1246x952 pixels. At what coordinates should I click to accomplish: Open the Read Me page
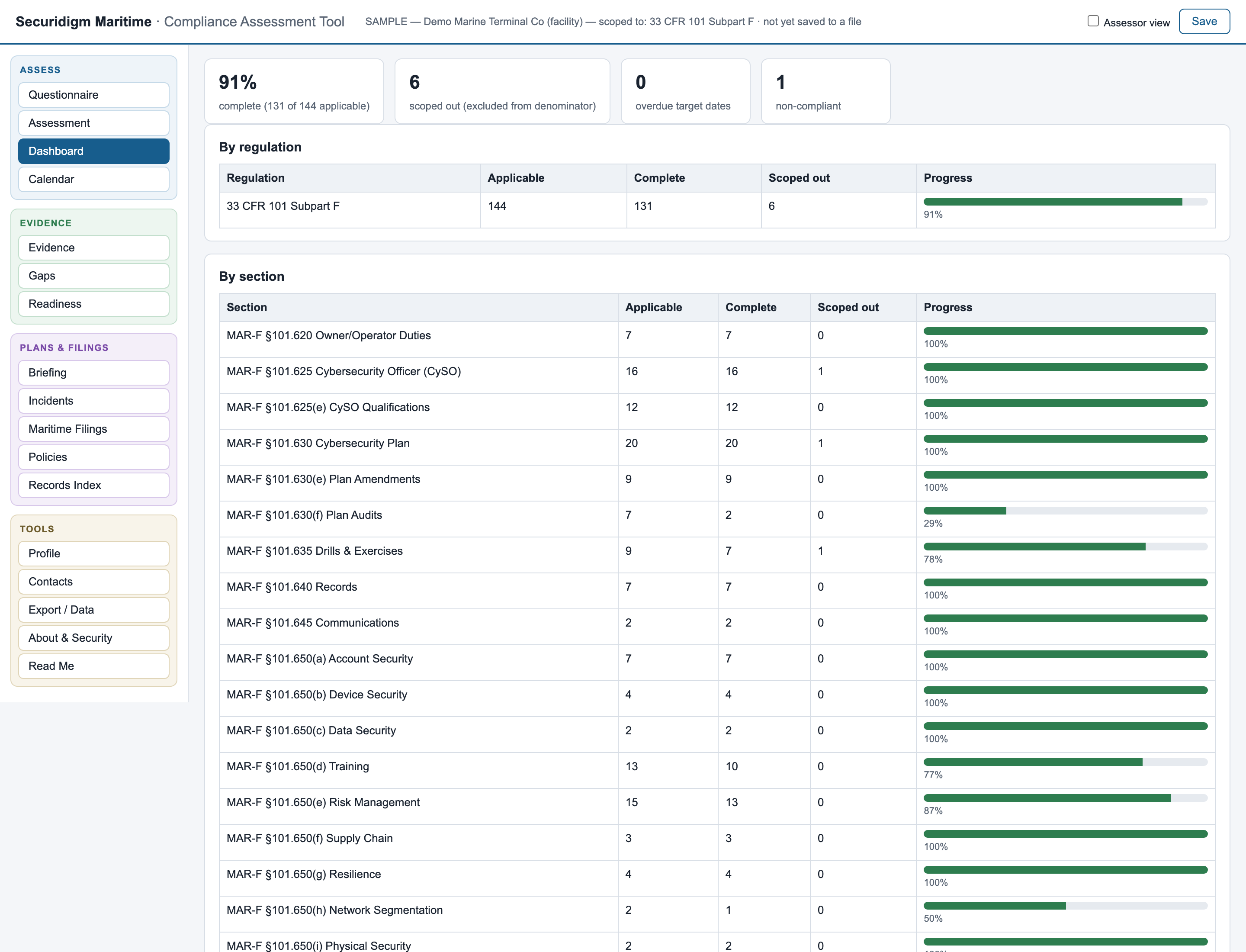point(93,666)
